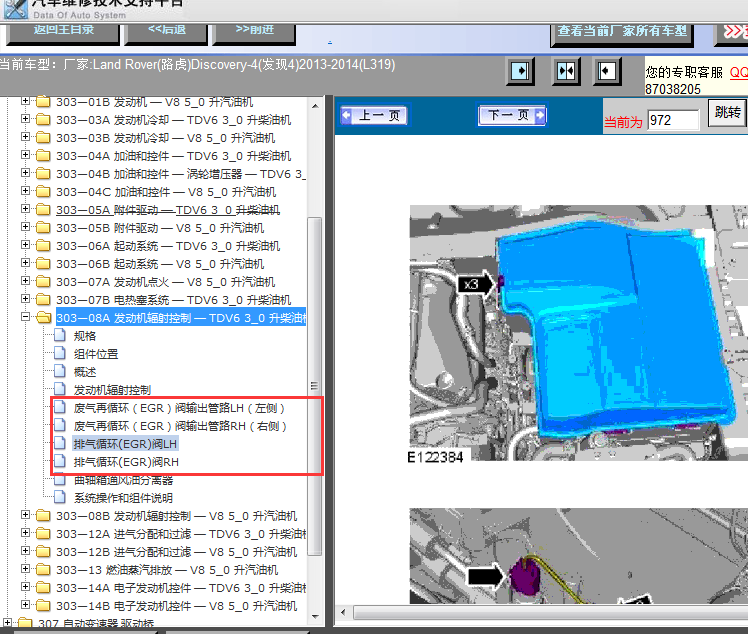This screenshot has width=748, height=634.
Task: Click the application logo icon
Action: click(16, 9)
